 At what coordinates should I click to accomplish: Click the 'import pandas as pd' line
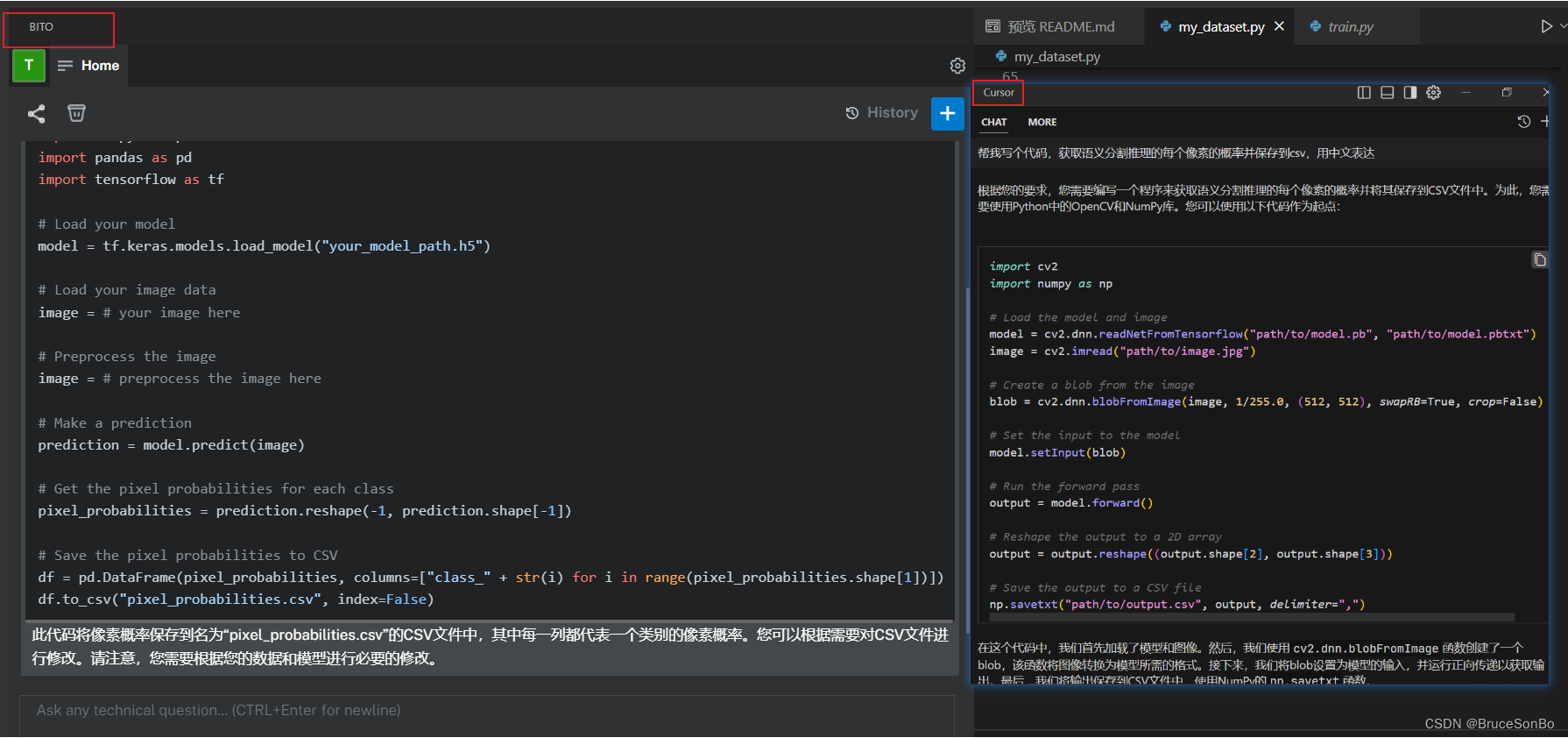pyautogui.click(x=115, y=158)
